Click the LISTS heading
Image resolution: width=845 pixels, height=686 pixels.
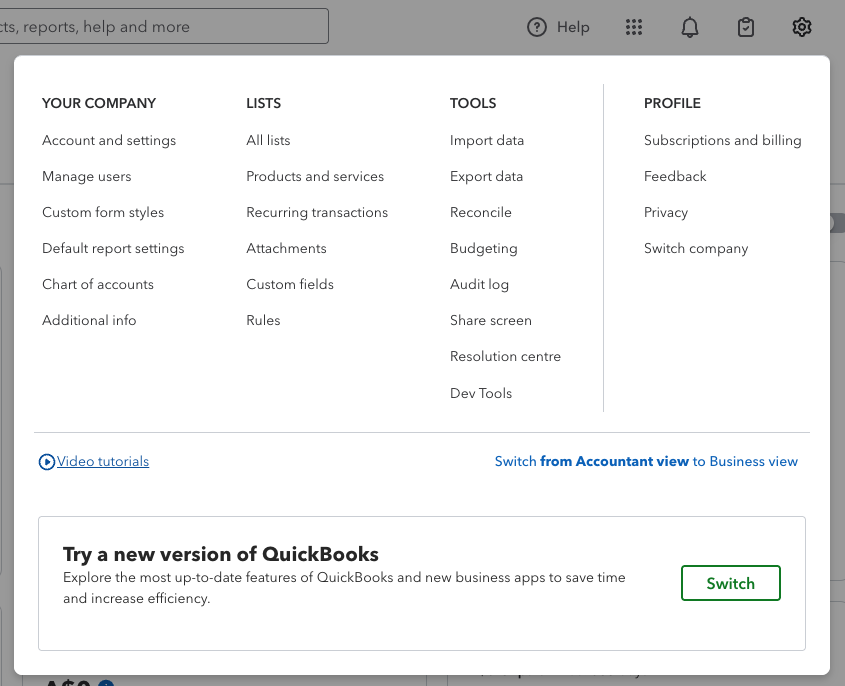264,103
